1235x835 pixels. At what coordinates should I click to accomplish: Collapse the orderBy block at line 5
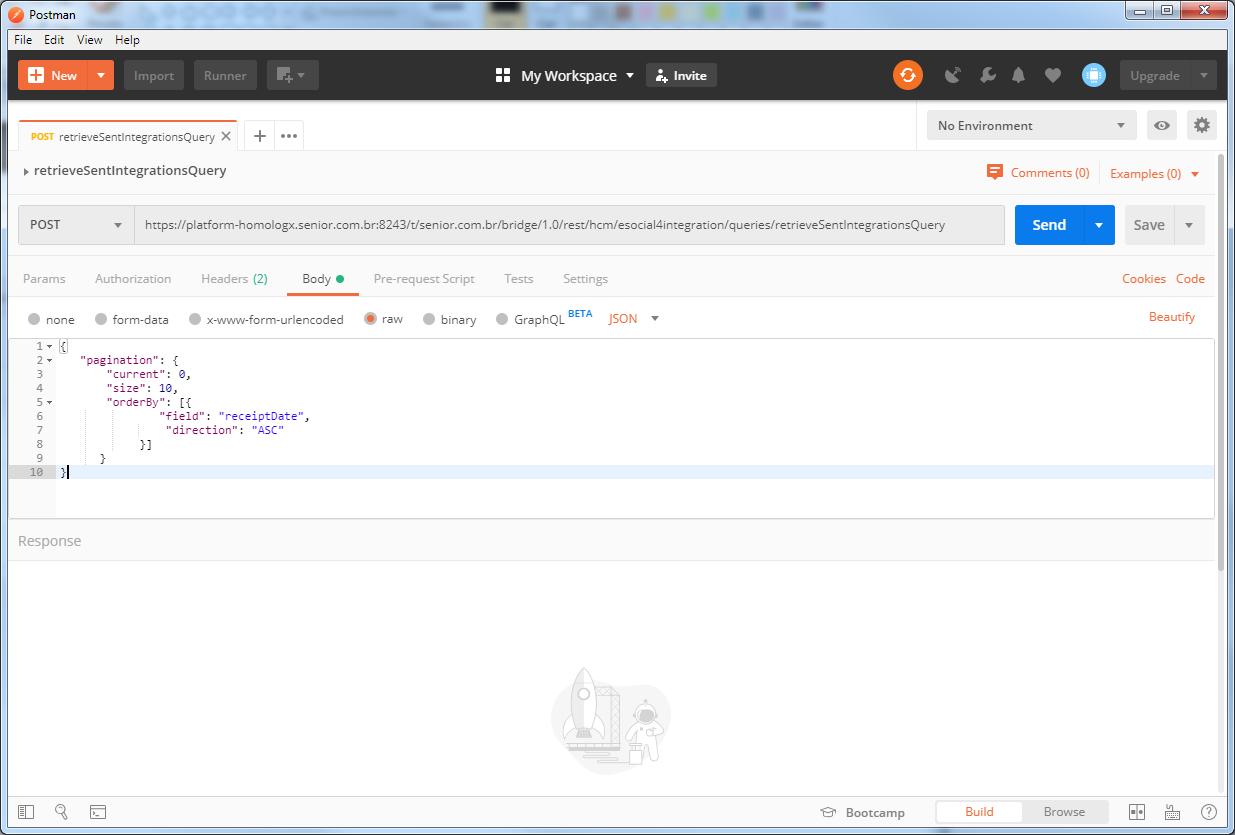point(49,401)
